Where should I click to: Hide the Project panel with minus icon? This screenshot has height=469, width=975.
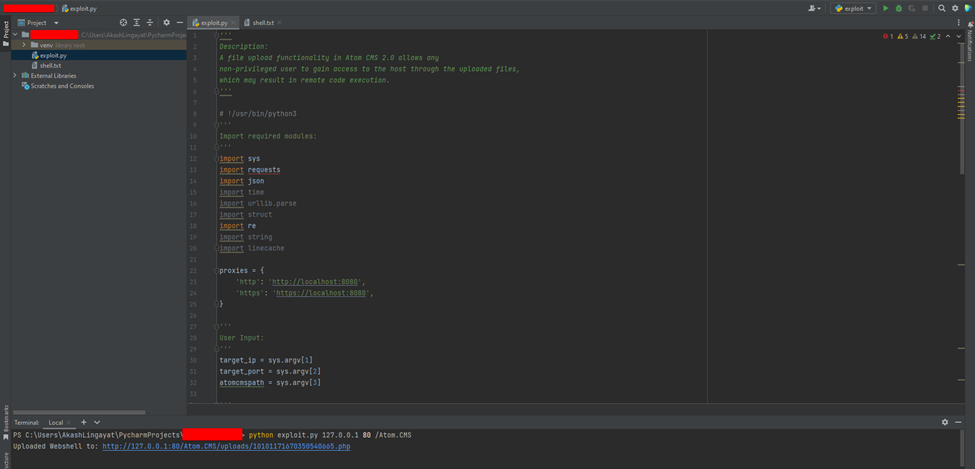pyautogui.click(x=179, y=22)
